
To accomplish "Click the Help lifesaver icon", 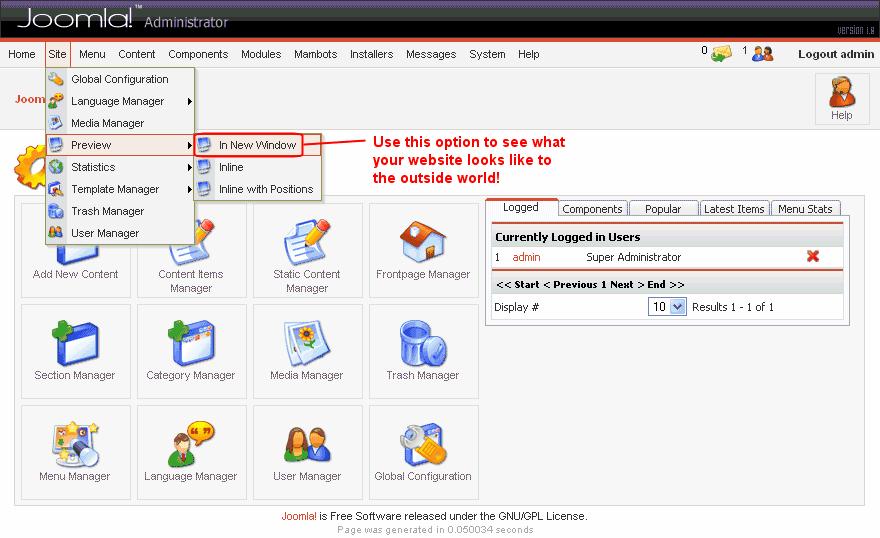I will tap(842, 92).
